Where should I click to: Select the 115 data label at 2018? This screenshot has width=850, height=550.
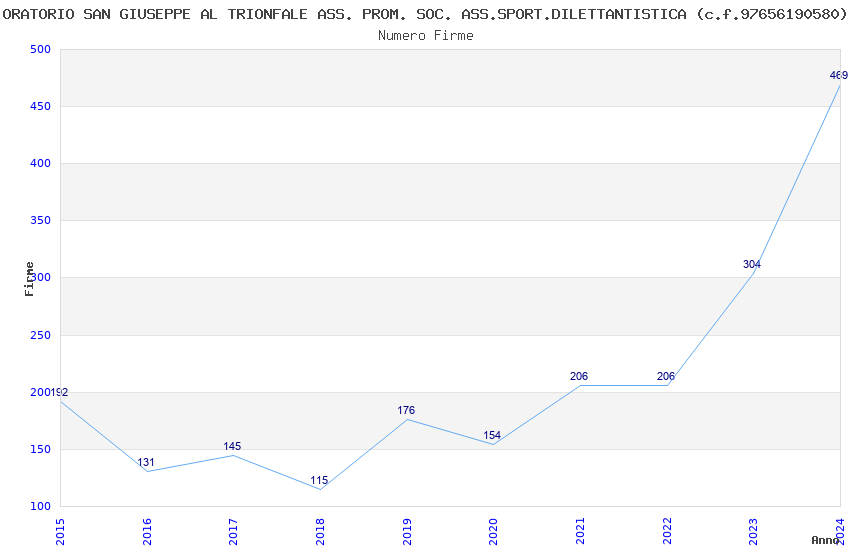tap(319, 480)
